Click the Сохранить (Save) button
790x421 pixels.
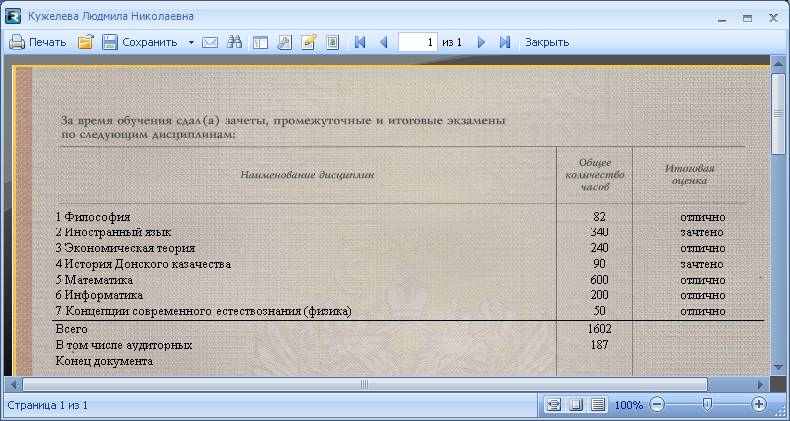click(140, 42)
